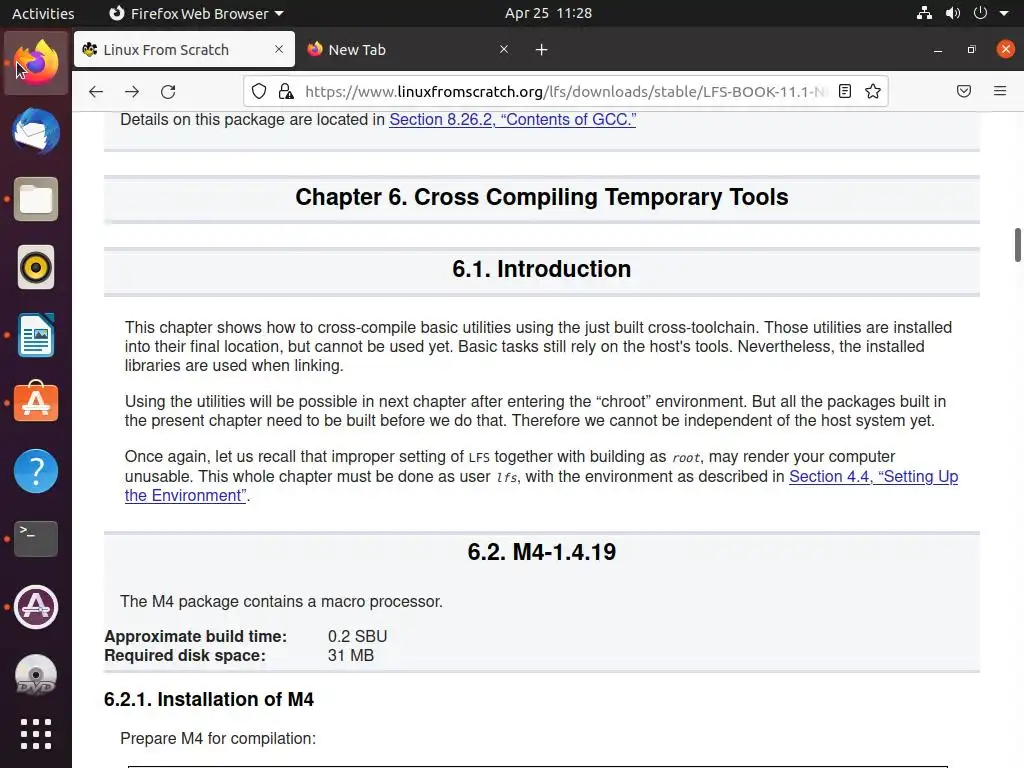Save page to Pocket
The image size is (1024, 768).
click(x=964, y=91)
